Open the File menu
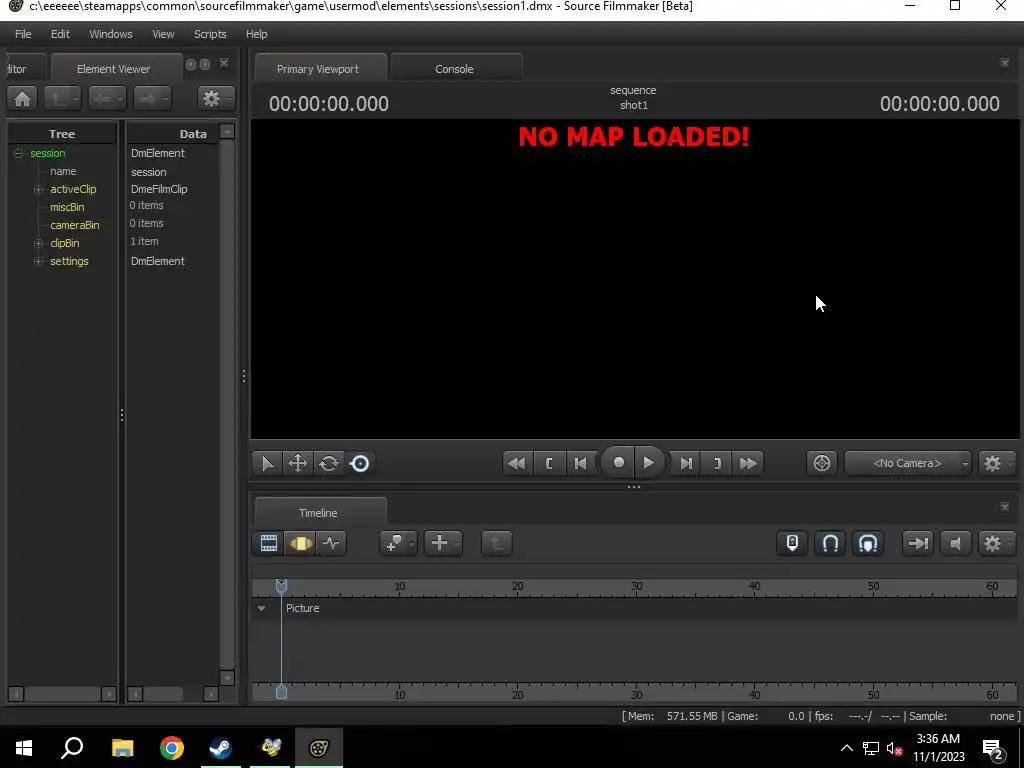Screen dimensions: 1024x768 tap(23, 34)
